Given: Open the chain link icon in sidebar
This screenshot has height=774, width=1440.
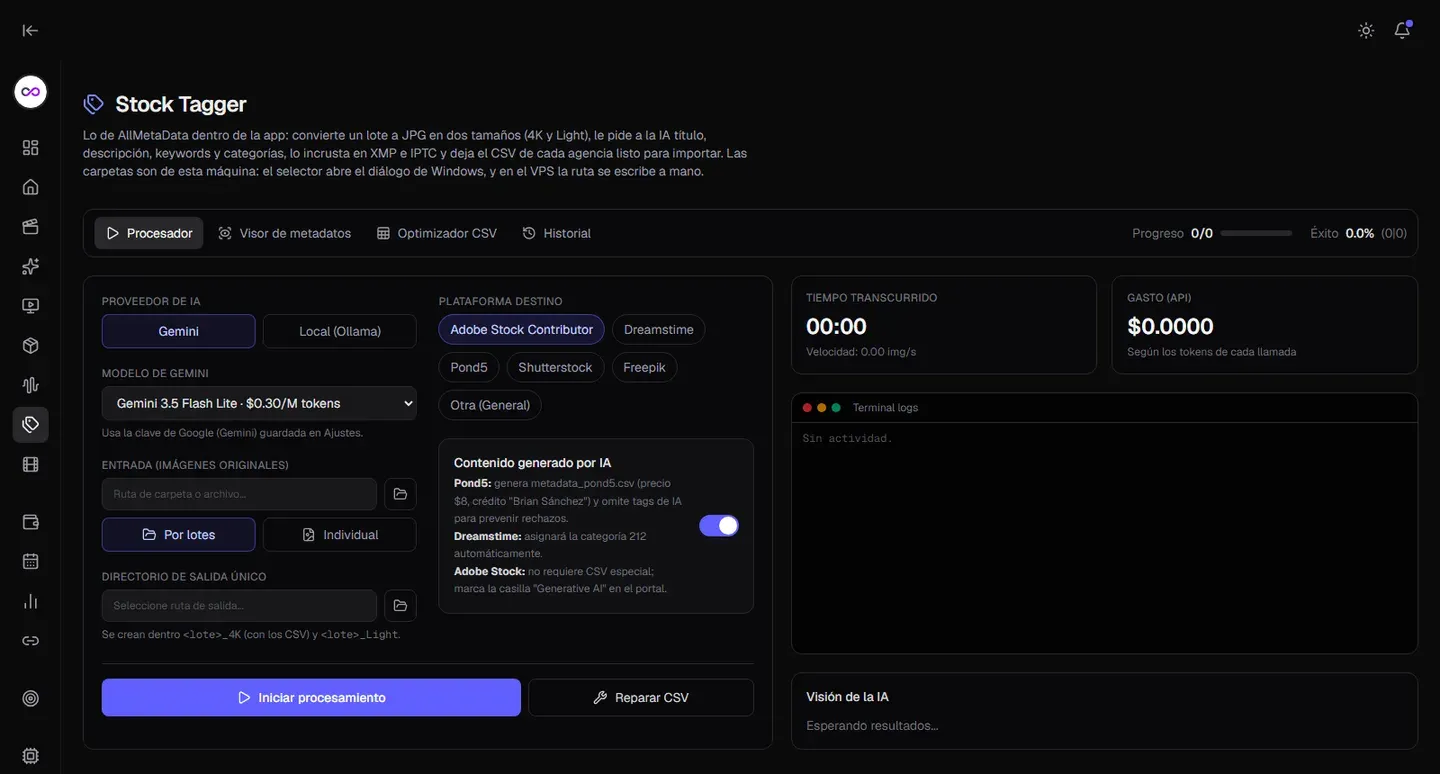Looking at the screenshot, I should (31, 641).
